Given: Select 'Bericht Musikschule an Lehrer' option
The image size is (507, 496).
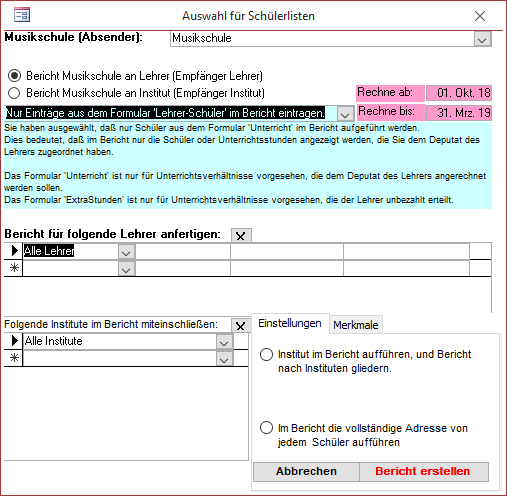Looking at the screenshot, I should [x=14, y=76].
